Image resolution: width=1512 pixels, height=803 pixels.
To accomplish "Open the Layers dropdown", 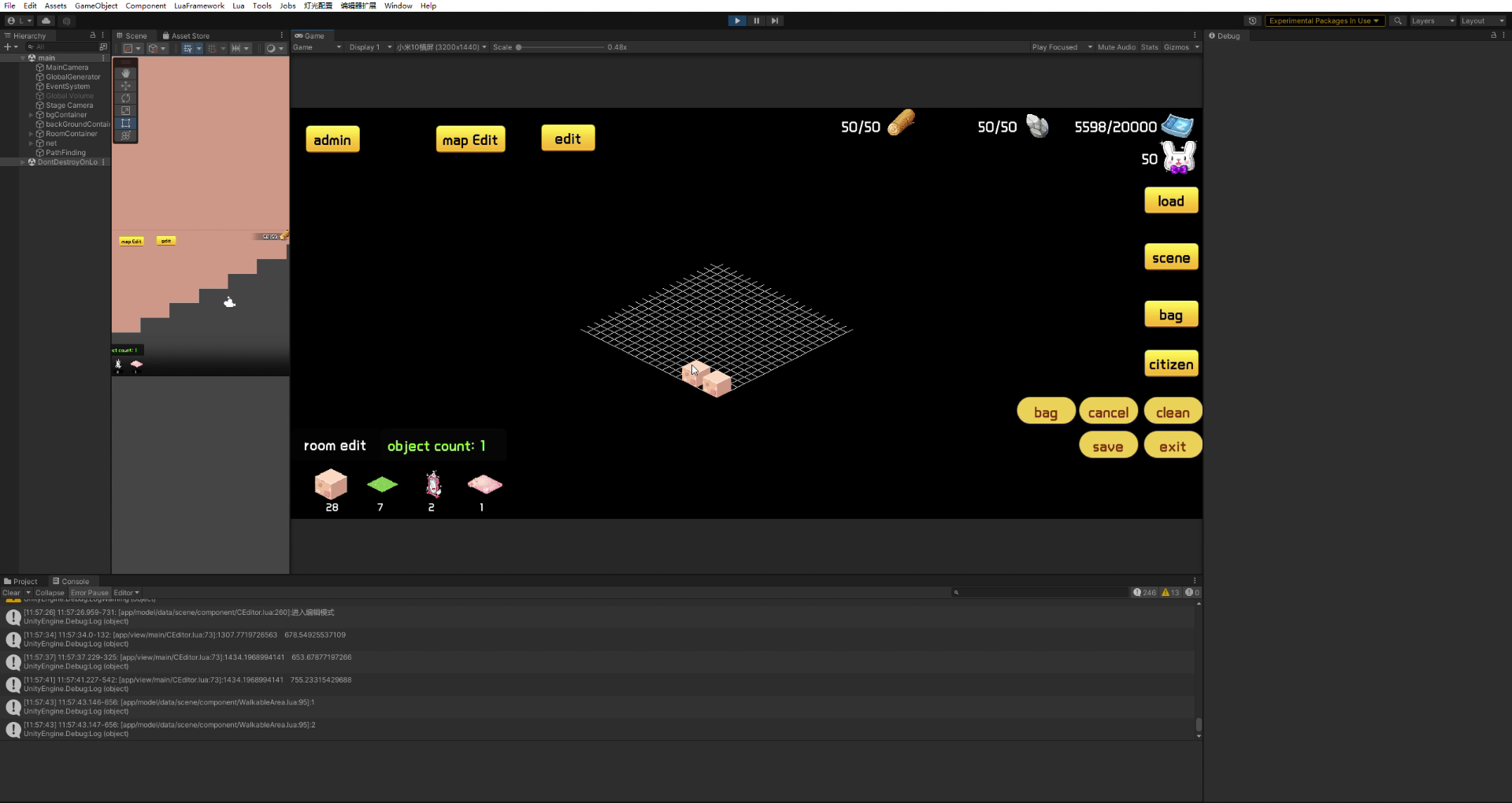I will 1432,20.
